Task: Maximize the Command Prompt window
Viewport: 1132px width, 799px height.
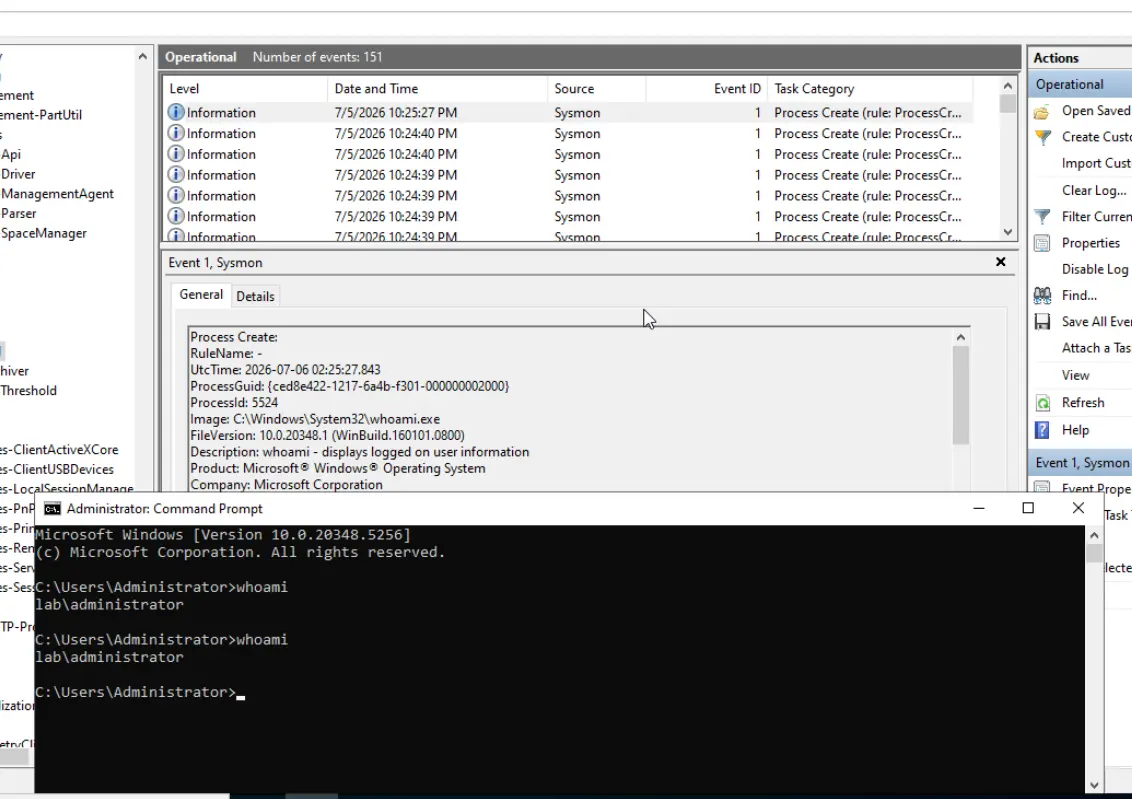Action: [x=1028, y=508]
